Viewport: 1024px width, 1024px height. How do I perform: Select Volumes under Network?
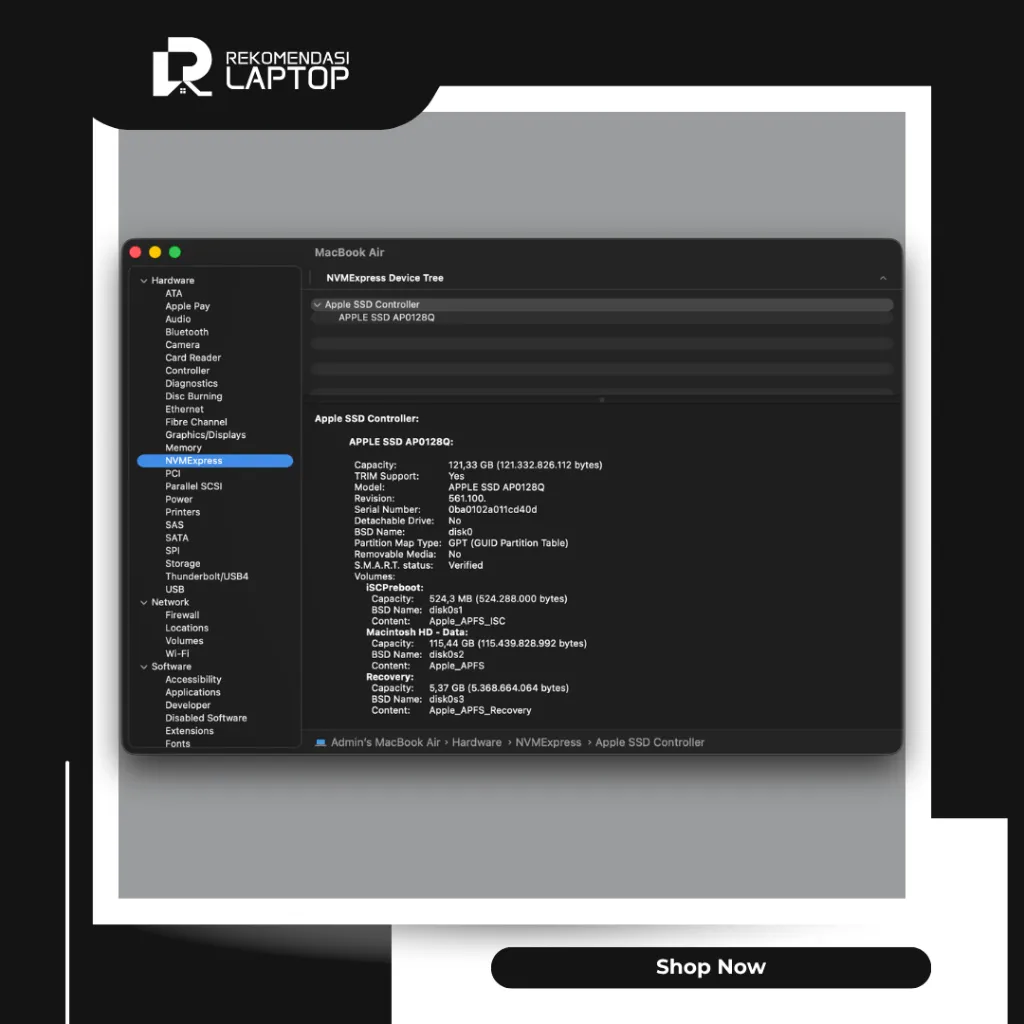coord(184,641)
